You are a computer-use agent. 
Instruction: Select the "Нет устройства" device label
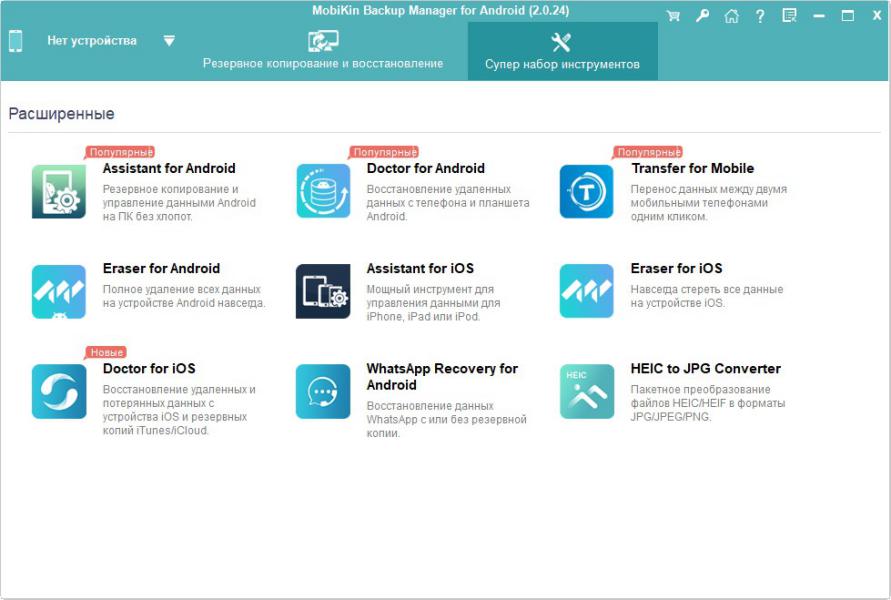tap(92, 41)
